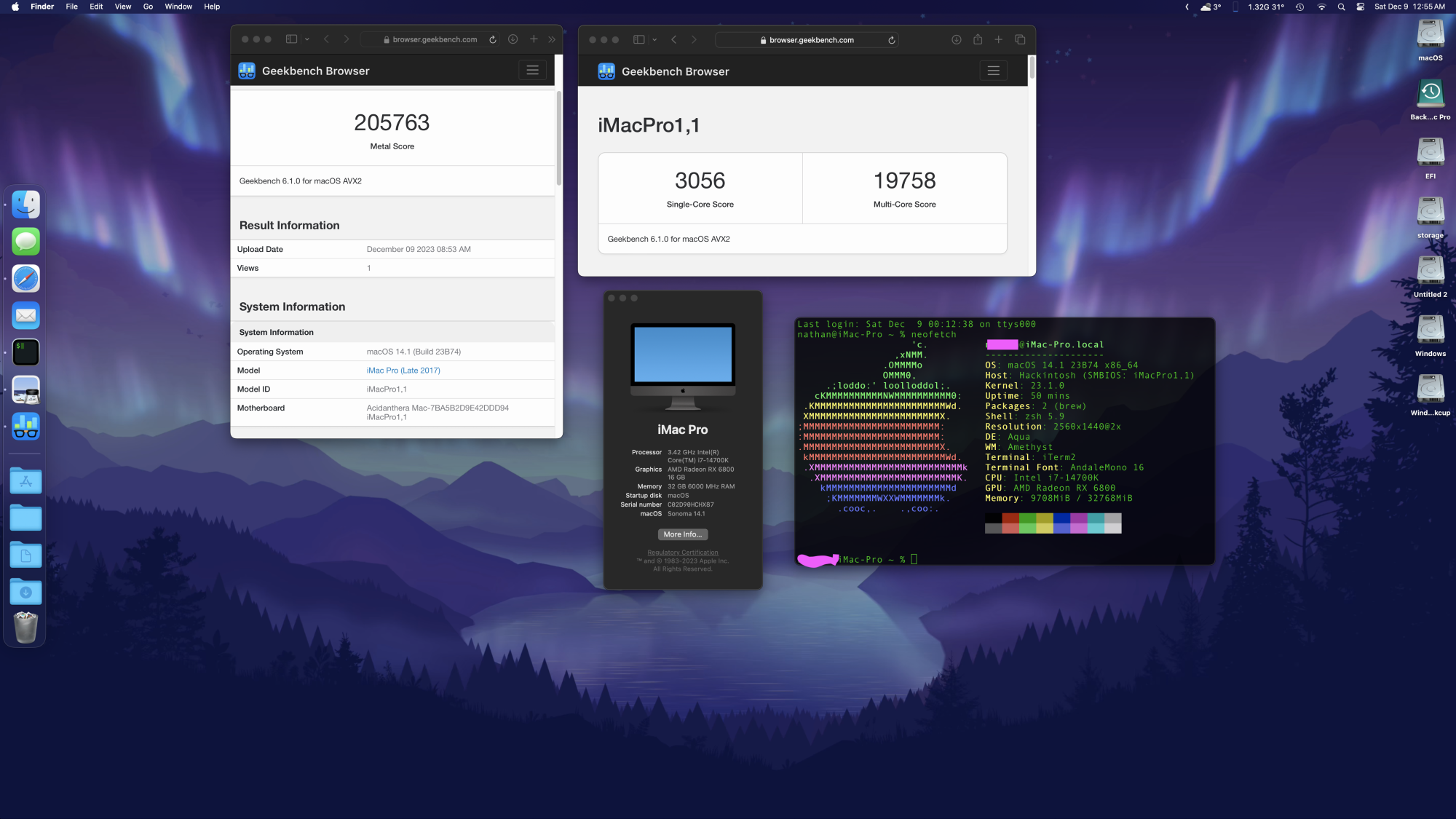The height and width of the screenshot is (819, 1456).
Task: Go back in the right Safari window
Action: point(674,40)
